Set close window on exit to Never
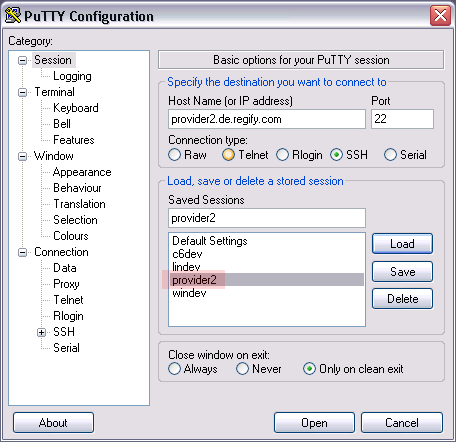 [x=242, y=369]
